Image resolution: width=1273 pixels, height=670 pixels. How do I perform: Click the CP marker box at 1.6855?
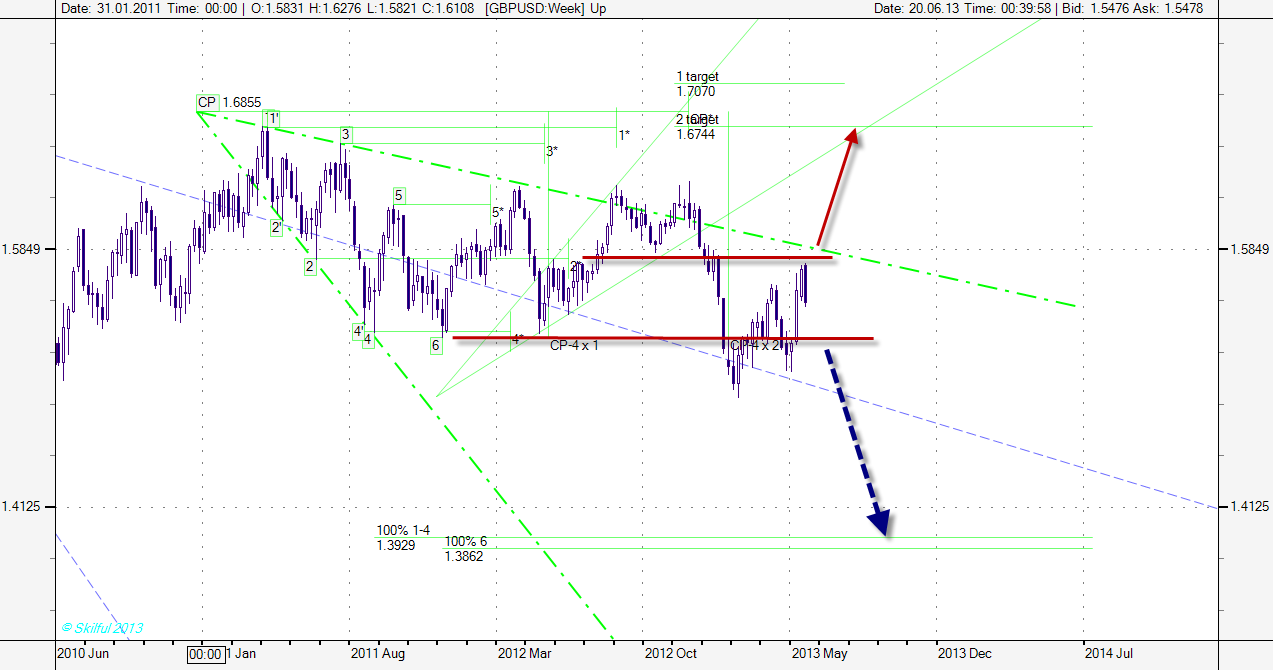[x=207, y=102]
